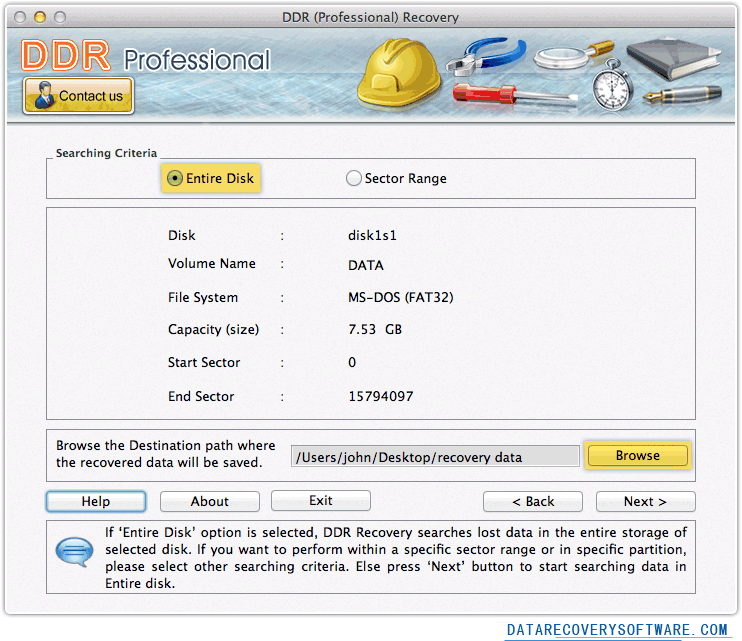Open the Help button
The image size is (742, 641).
tap(96, 501)
